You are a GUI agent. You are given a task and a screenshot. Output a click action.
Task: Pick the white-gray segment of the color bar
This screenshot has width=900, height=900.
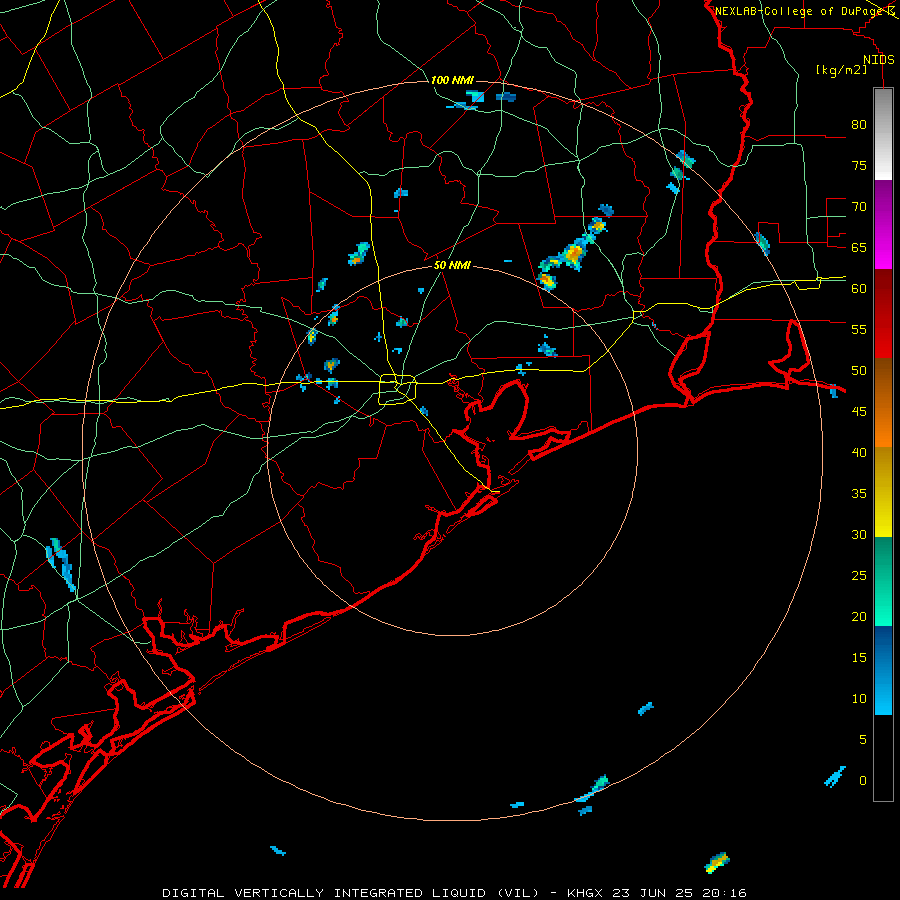pyautogui.click(x=883, y=134)
